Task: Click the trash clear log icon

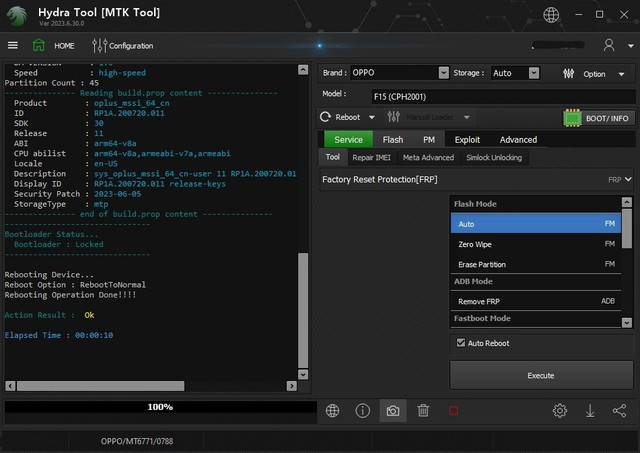Action: coord(423,411)
